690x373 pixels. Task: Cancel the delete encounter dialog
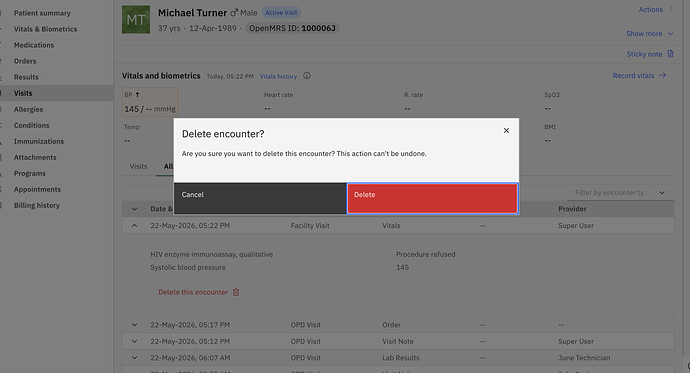260,198
